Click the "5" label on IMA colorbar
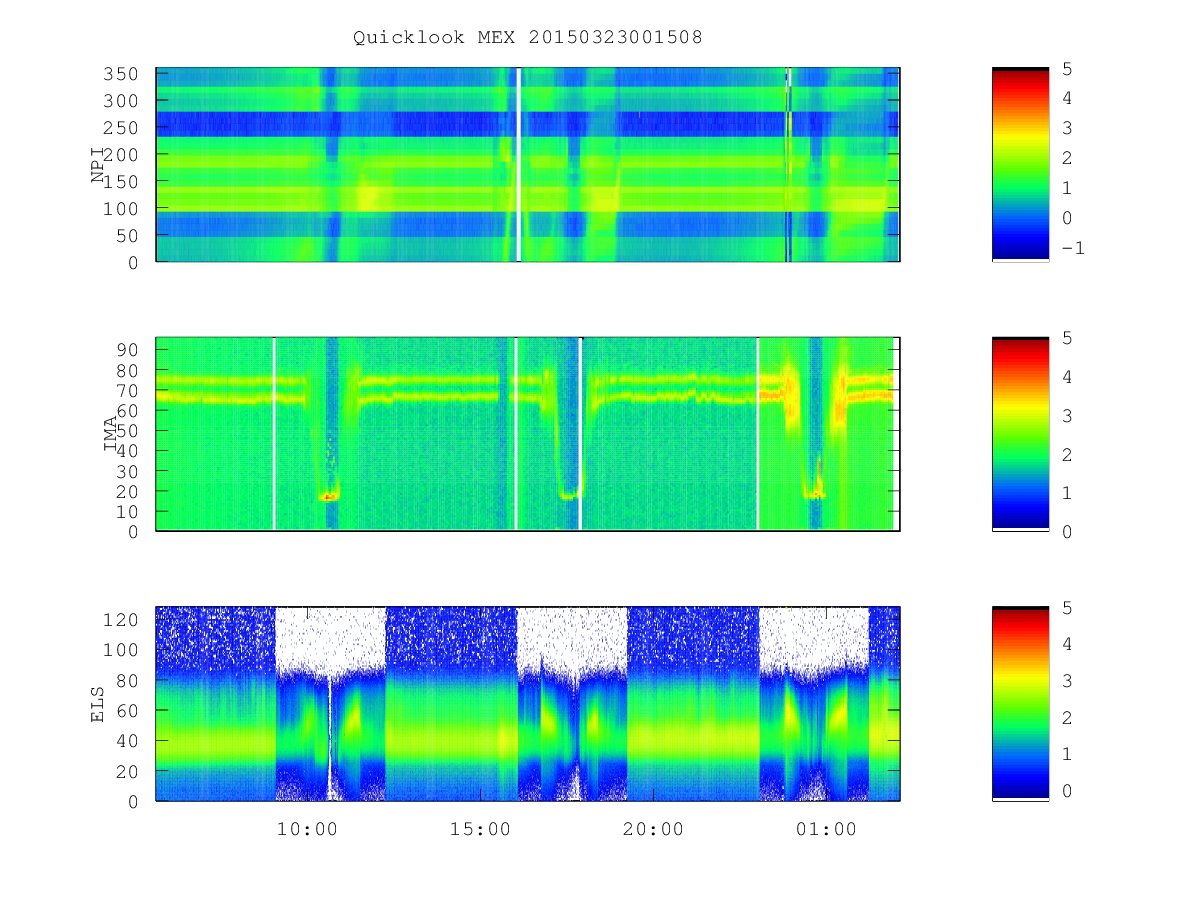Viewport: 1200px width, 900px height. pyautogui.click(x=1067, y=338)
